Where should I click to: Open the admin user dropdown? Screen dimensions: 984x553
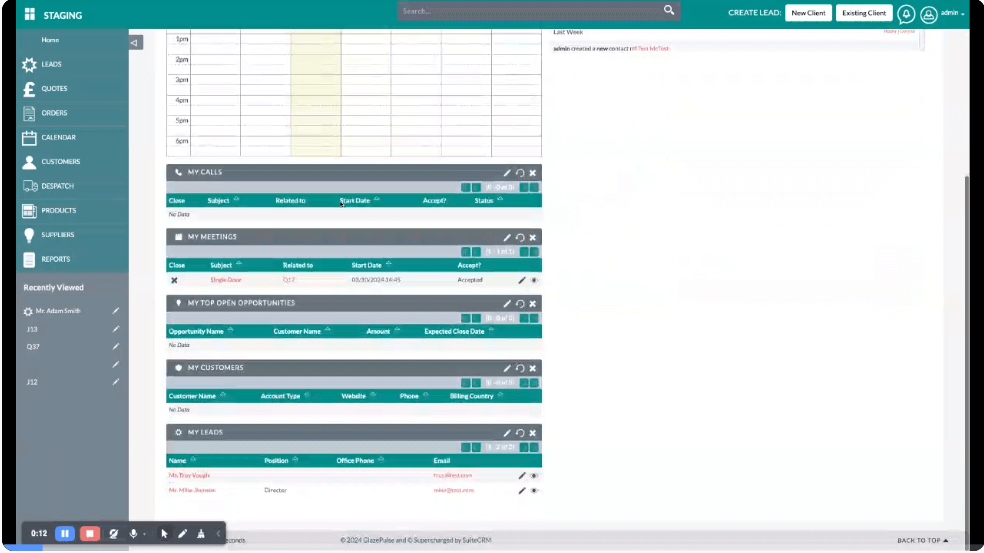tap(942, 14)
